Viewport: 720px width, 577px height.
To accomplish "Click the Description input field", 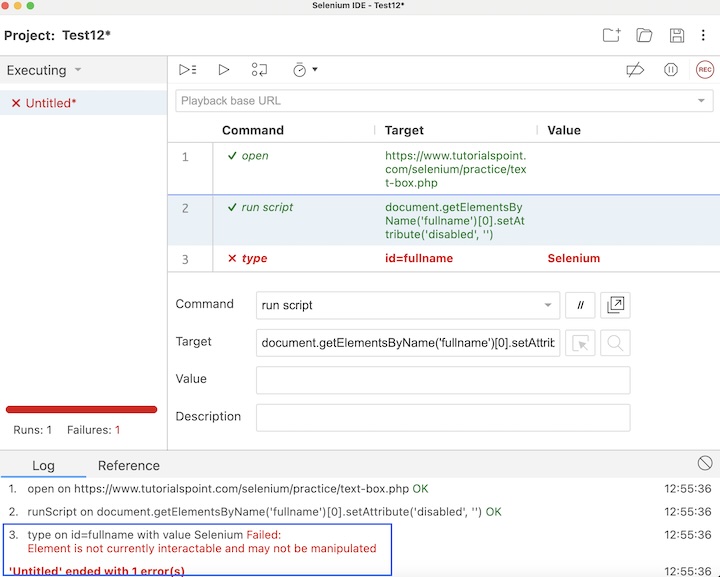I will point(443,417).
